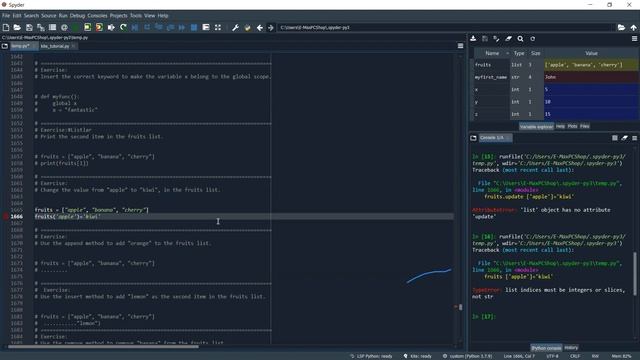This screenshot has height=360, width=640.
Task: Stop debugging with the blue square
Action: tap(194, 27)
